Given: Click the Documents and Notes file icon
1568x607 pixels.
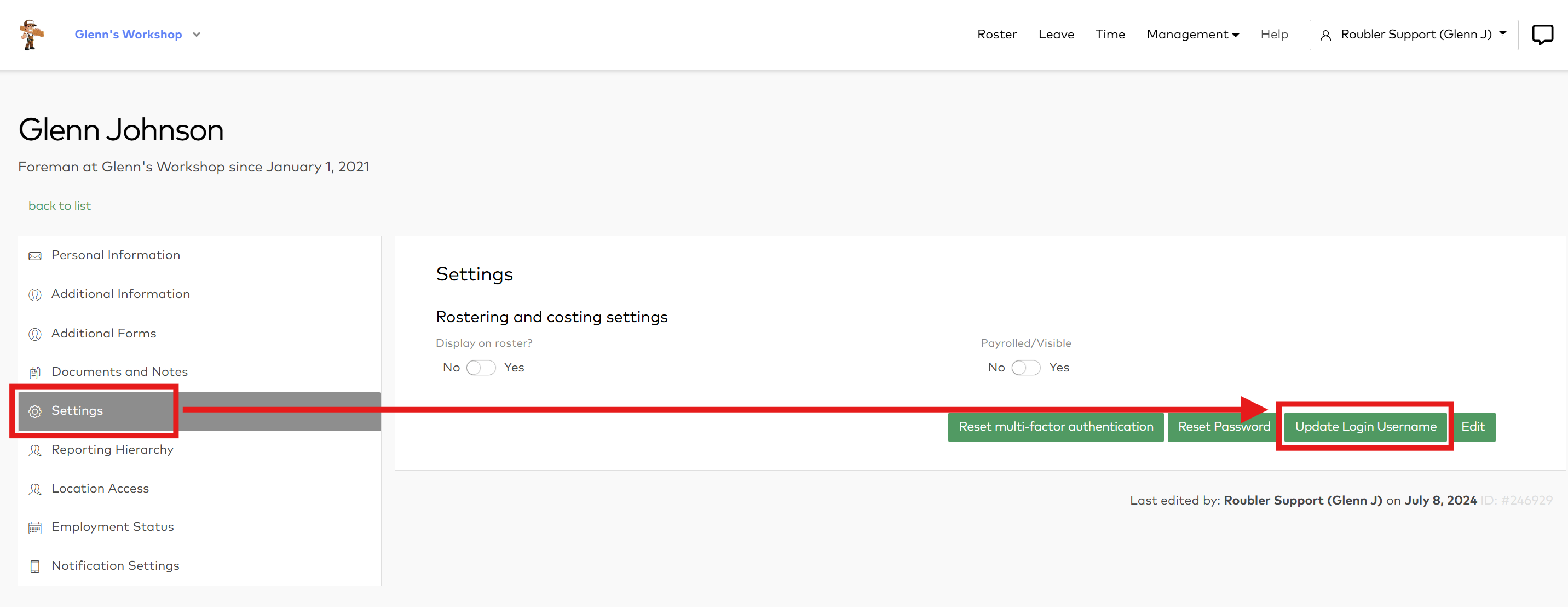Looking at the screenshot, I should (35, 373).
